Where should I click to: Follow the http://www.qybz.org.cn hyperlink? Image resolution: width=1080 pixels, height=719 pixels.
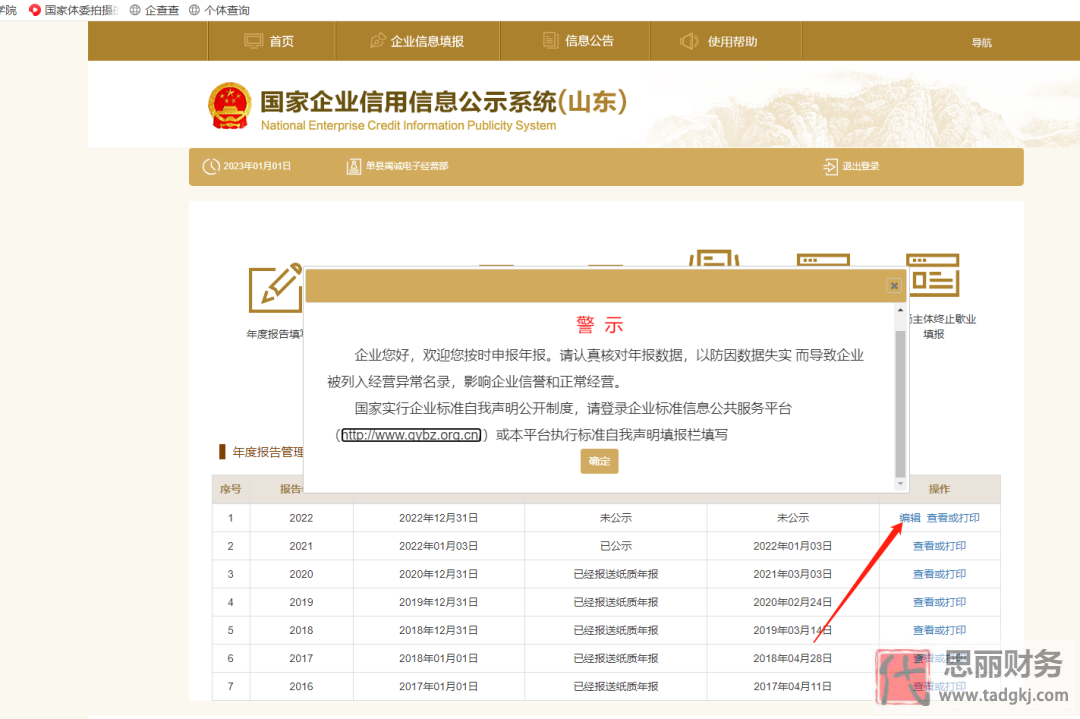(413, 437)
